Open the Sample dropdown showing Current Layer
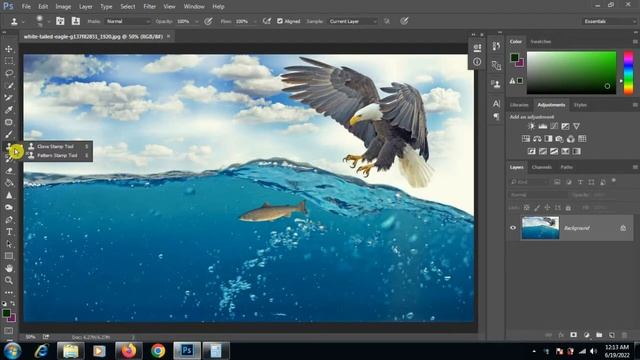Screen dimensions: 640x360 point(353,21)
